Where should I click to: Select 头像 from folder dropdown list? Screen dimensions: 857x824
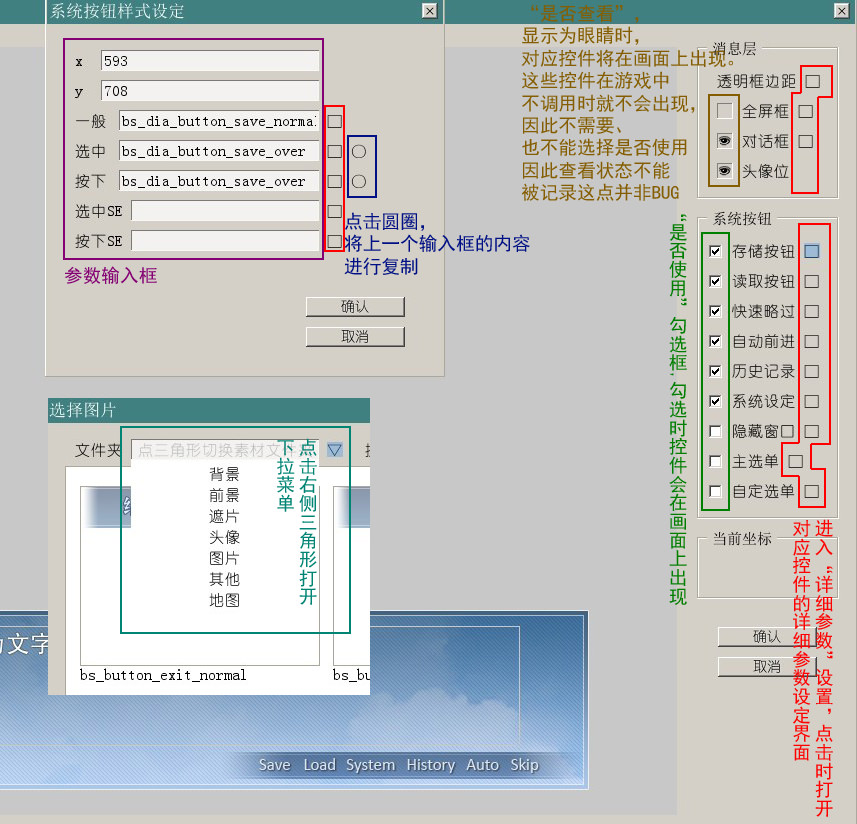224,537
